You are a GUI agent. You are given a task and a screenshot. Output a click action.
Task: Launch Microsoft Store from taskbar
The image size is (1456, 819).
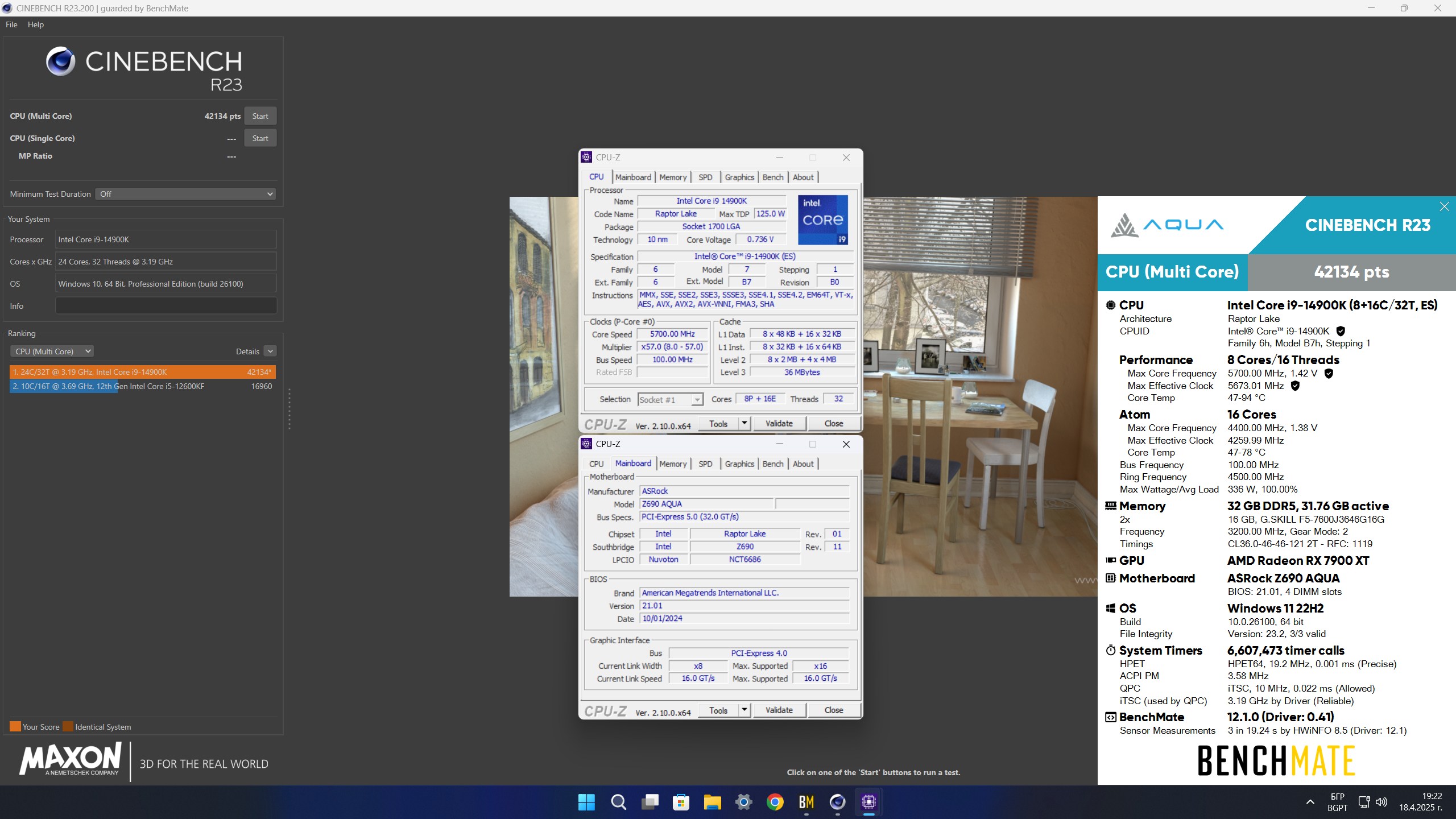[x=681, y=802]
